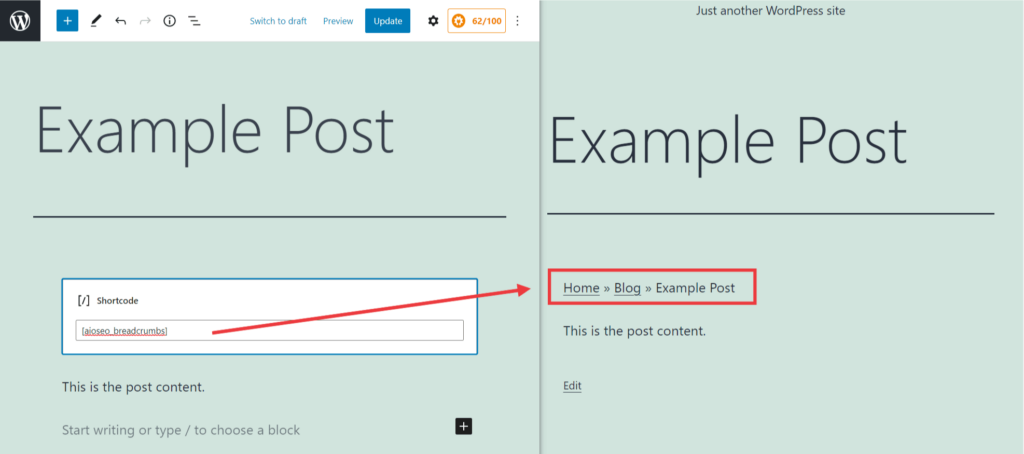
Task: Click the Undo arrow icon
Action: pos(120,21)
